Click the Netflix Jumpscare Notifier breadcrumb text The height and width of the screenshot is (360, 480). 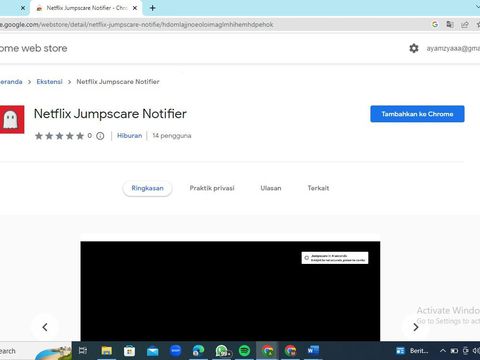[x=118, y=82]
